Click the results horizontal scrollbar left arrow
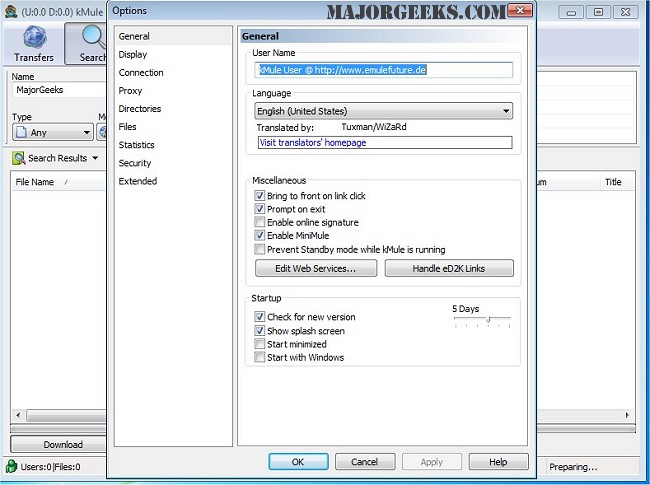This screenshot has width=650, height=485. [x=18, y=415]
